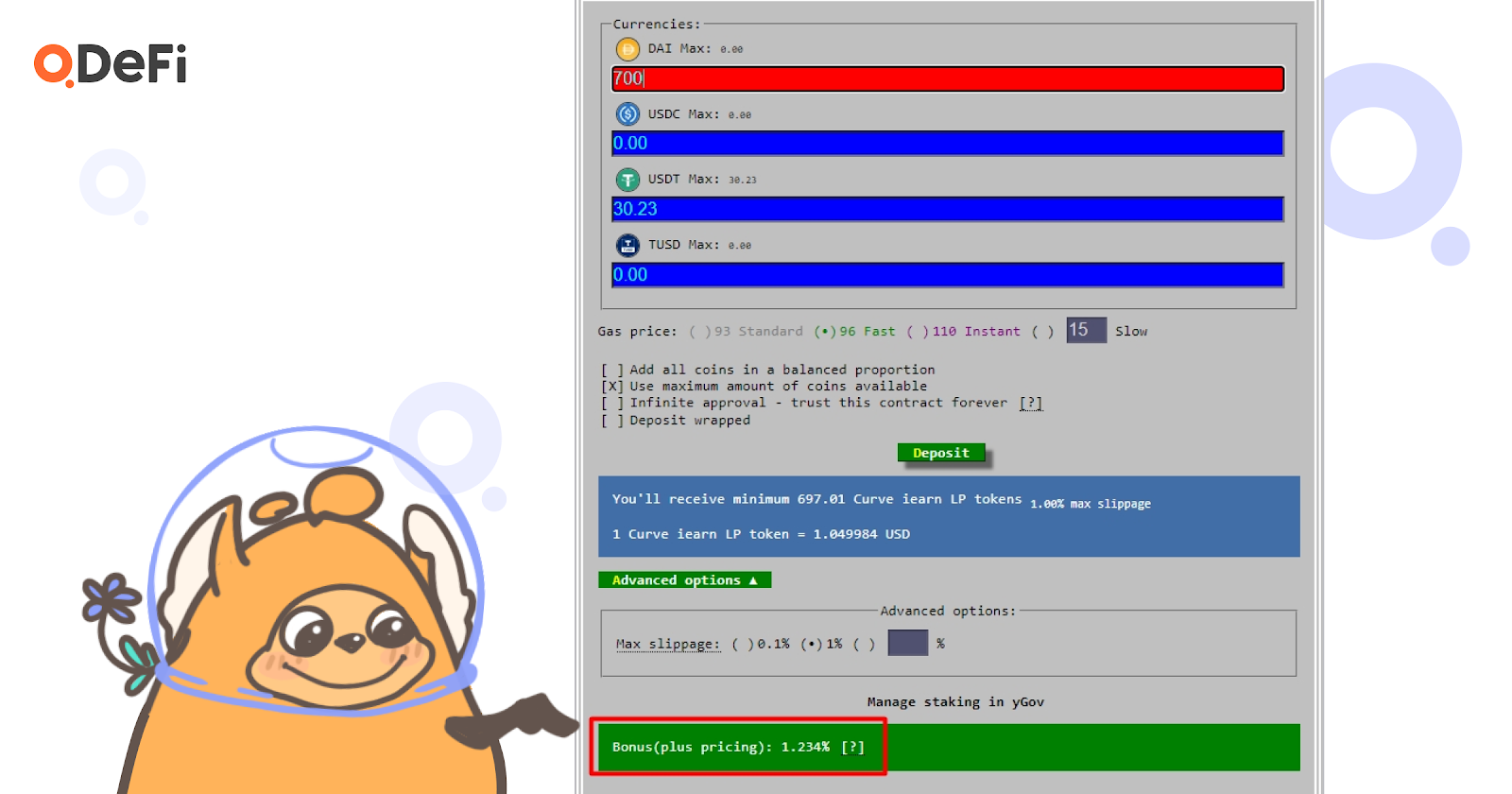Collapse the Advanced options section
The image size is (1512, 794).
(685, 580)
